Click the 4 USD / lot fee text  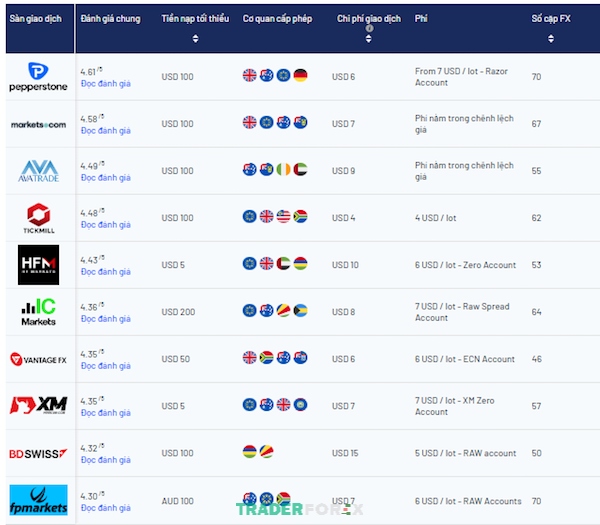(x=435, y=218)
